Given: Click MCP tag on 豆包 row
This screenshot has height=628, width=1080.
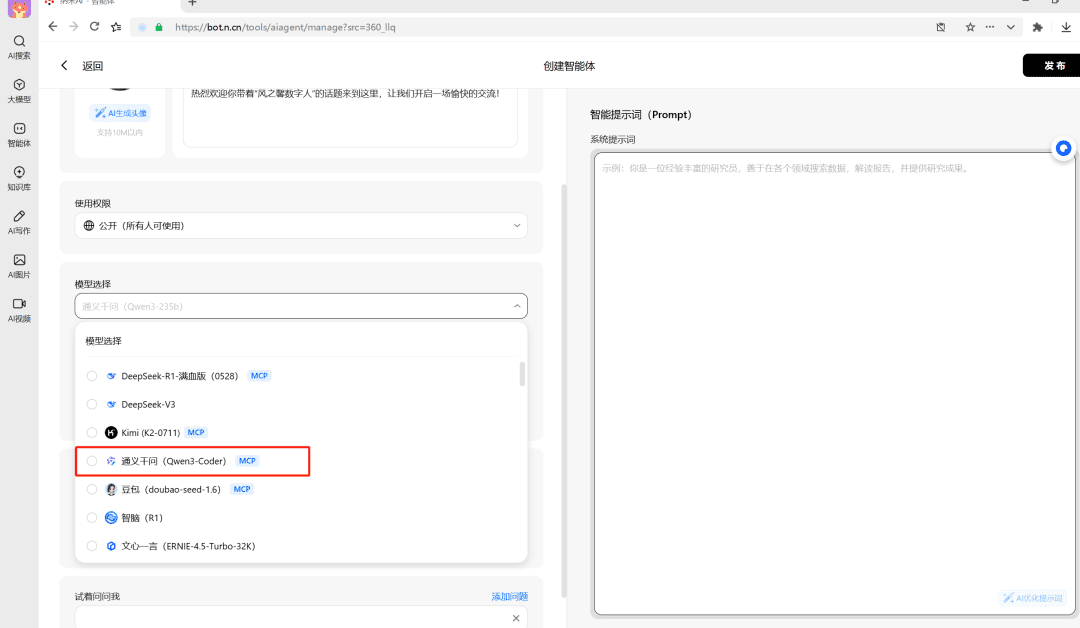Looking at the screenshot, I should 242,489.
